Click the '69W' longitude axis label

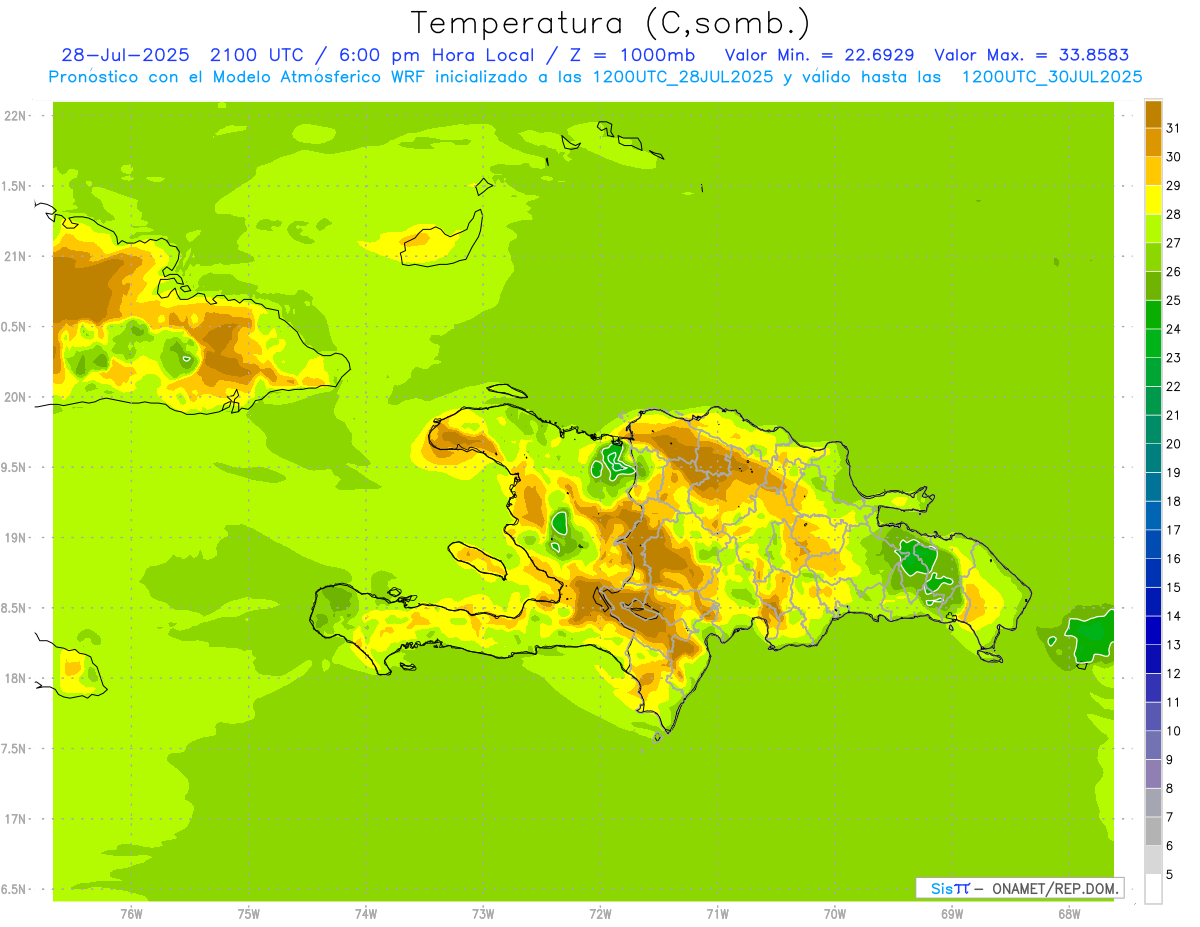(951, 913)
